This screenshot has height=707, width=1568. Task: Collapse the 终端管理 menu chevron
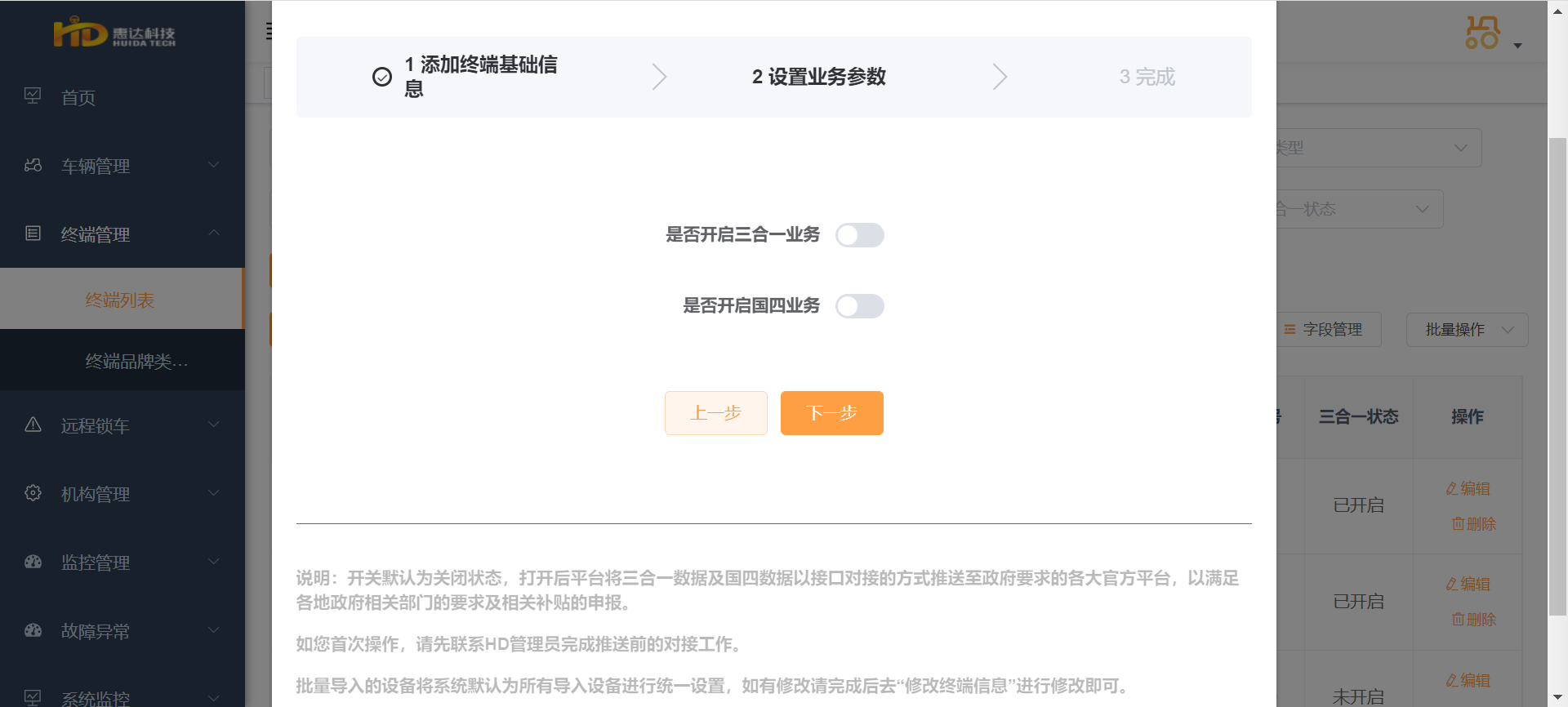pos(214,233)
